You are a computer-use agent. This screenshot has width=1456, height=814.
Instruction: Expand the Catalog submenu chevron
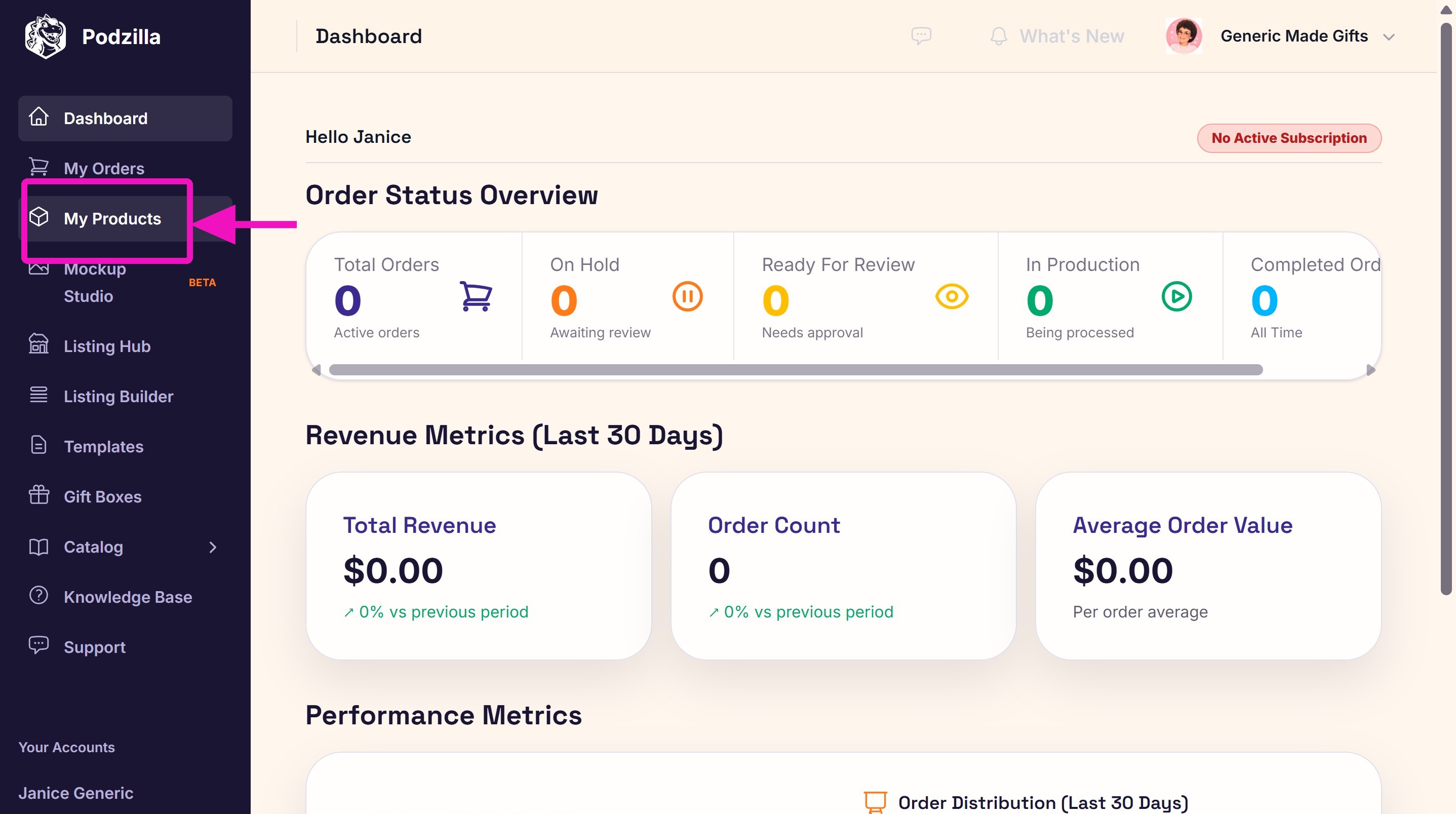point(213,547)
